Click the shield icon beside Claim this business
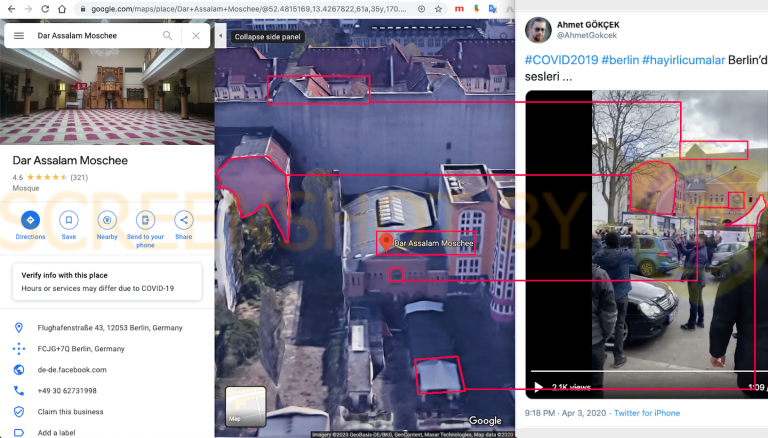Screen dimensions: 768x438 [x=19, y=412]
